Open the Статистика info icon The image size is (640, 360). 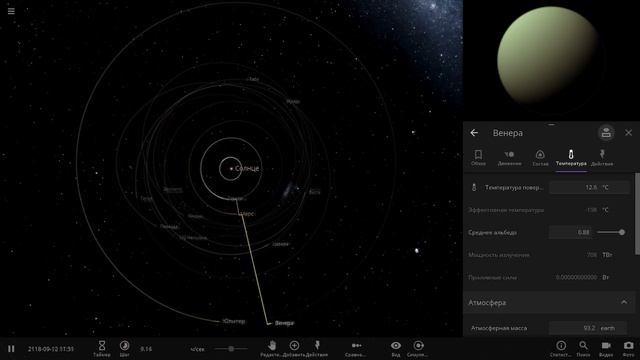(x=561, y=349)
